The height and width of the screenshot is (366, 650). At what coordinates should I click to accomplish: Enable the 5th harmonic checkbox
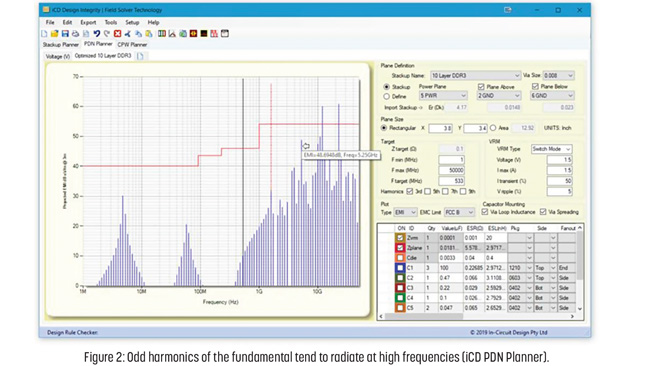(x=427, y=191)
